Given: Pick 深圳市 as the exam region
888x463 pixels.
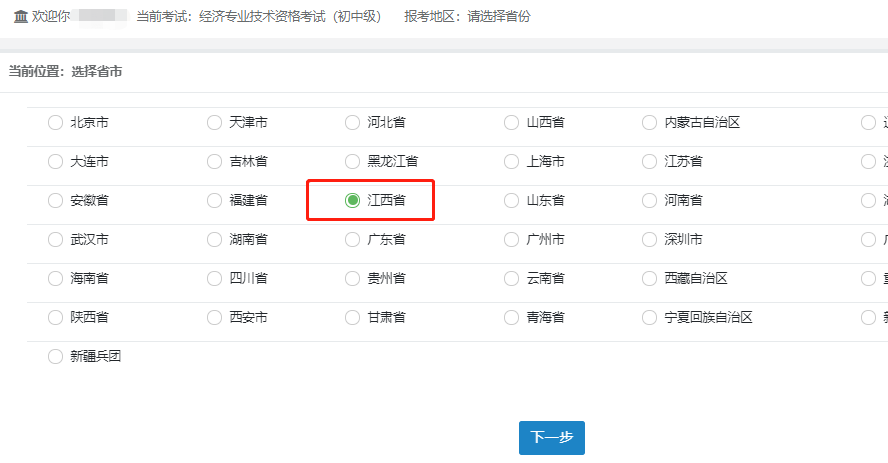Looking at the screenshot, I should pyautogui.click(x=650, y=240).
